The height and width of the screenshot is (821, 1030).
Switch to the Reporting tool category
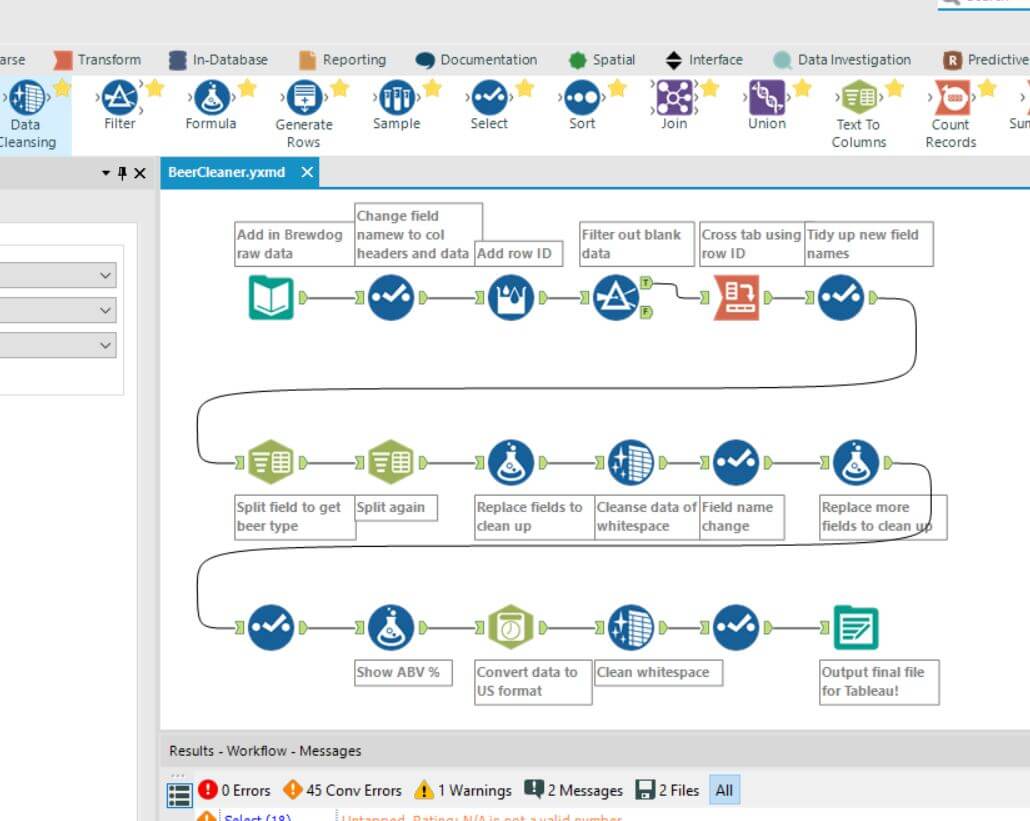point(343,60)
